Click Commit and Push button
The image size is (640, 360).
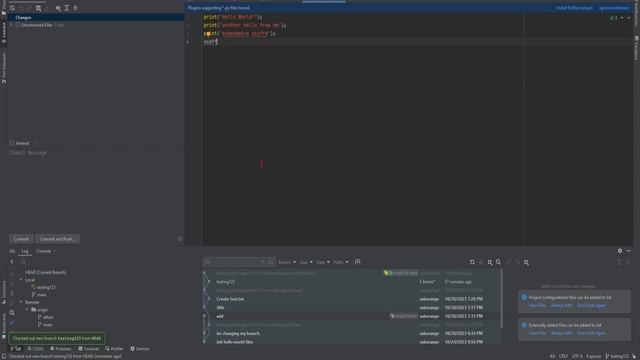pyautogui.click(x=57, y=239)
